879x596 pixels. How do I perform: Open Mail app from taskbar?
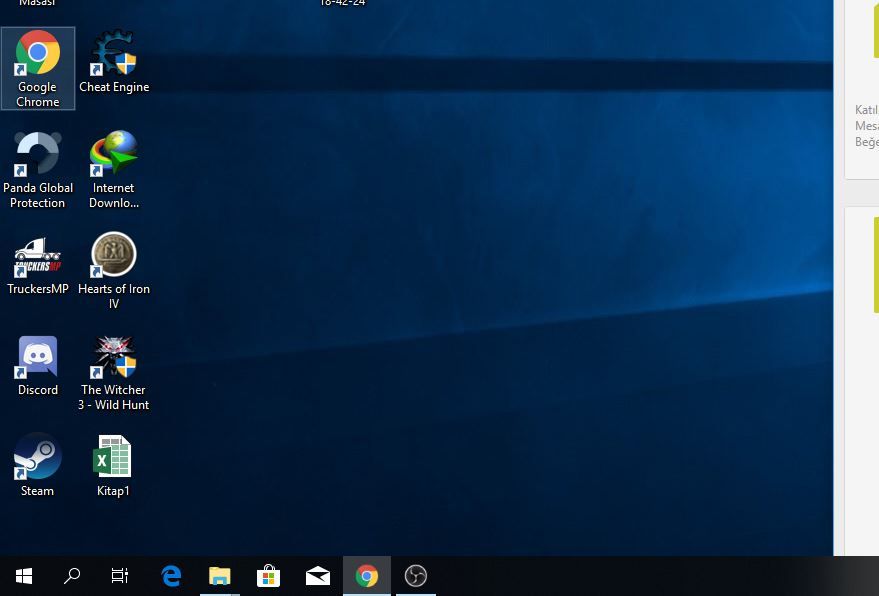pyautogui.click(x=317, y=576)
